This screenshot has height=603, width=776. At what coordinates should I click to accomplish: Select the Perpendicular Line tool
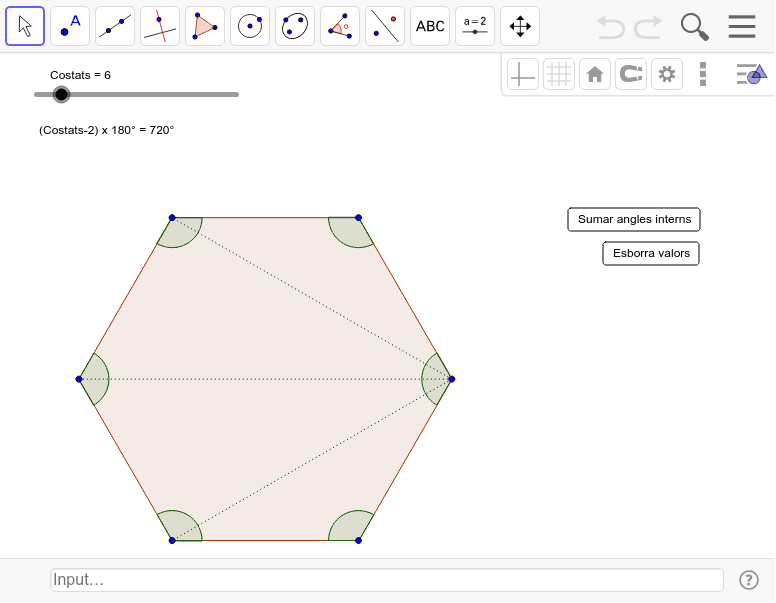[x=160, y=26]
